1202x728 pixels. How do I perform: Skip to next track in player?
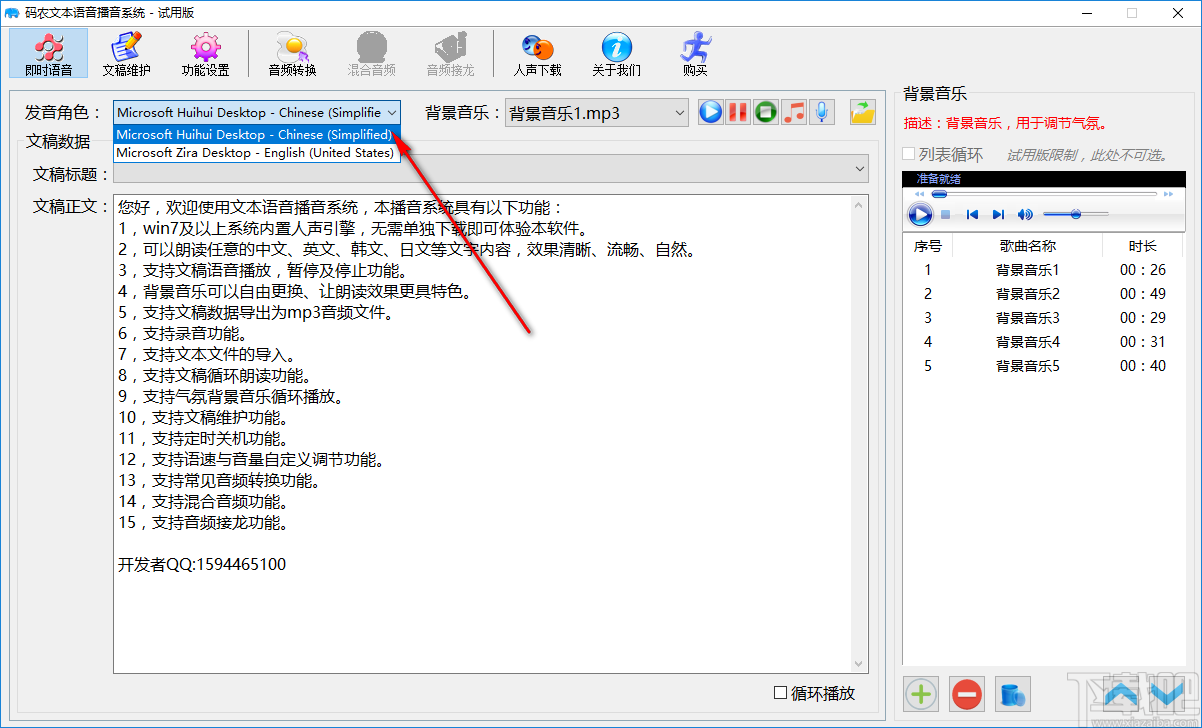pos(998,215)
